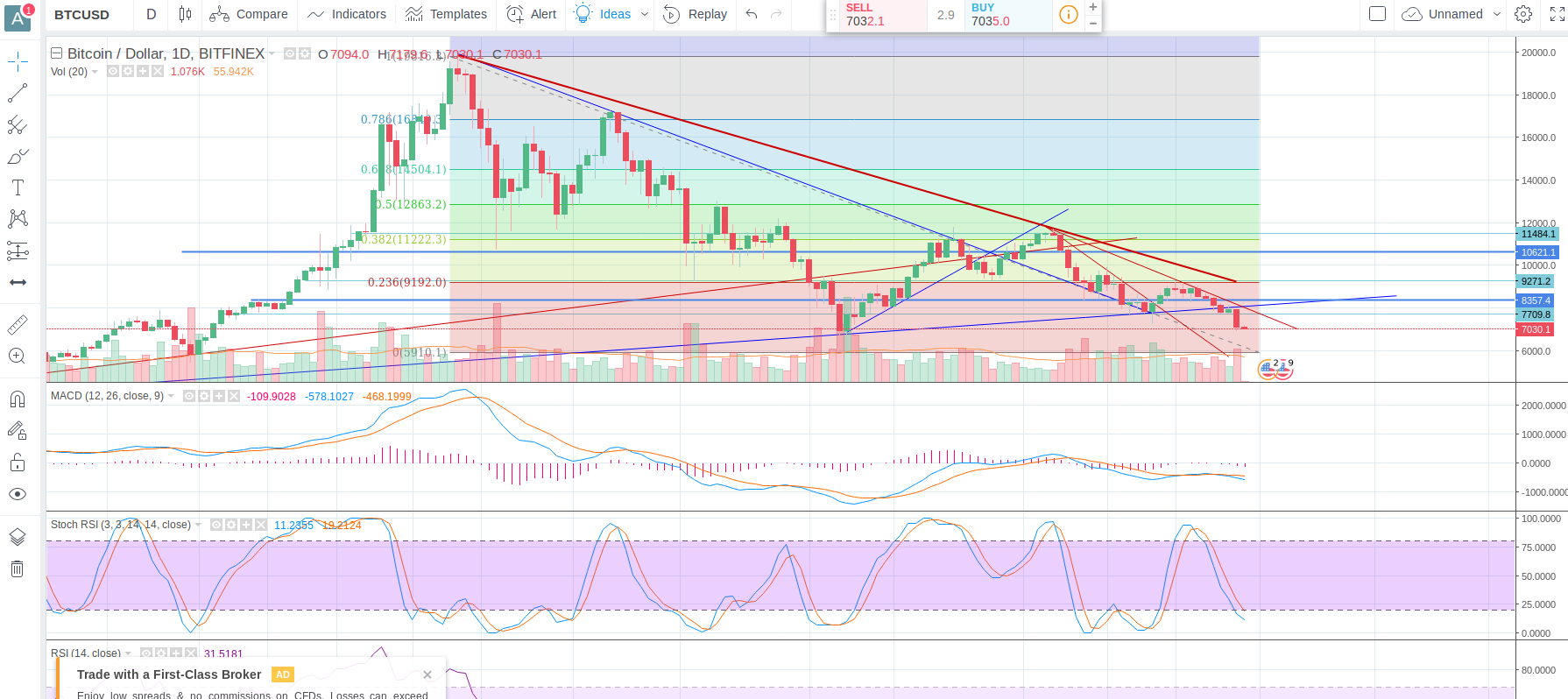1568x699 pixels.
Task: Open the chart patterns tool
Action: pos(18,219)
